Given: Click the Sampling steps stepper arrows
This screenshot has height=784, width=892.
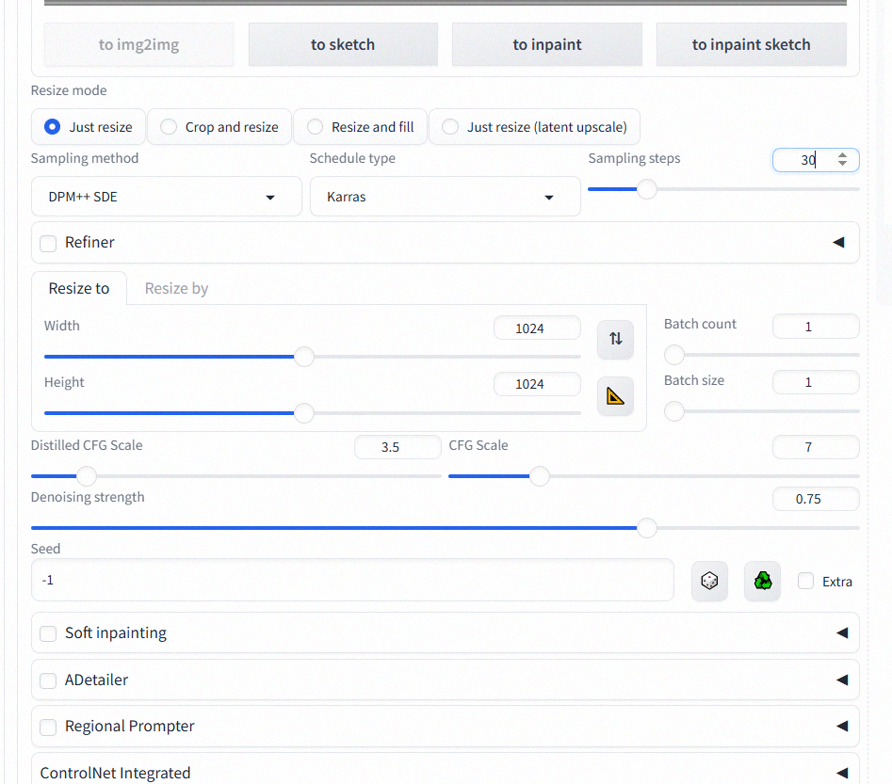Looking at the screenshot, I should tap(843, 159).
